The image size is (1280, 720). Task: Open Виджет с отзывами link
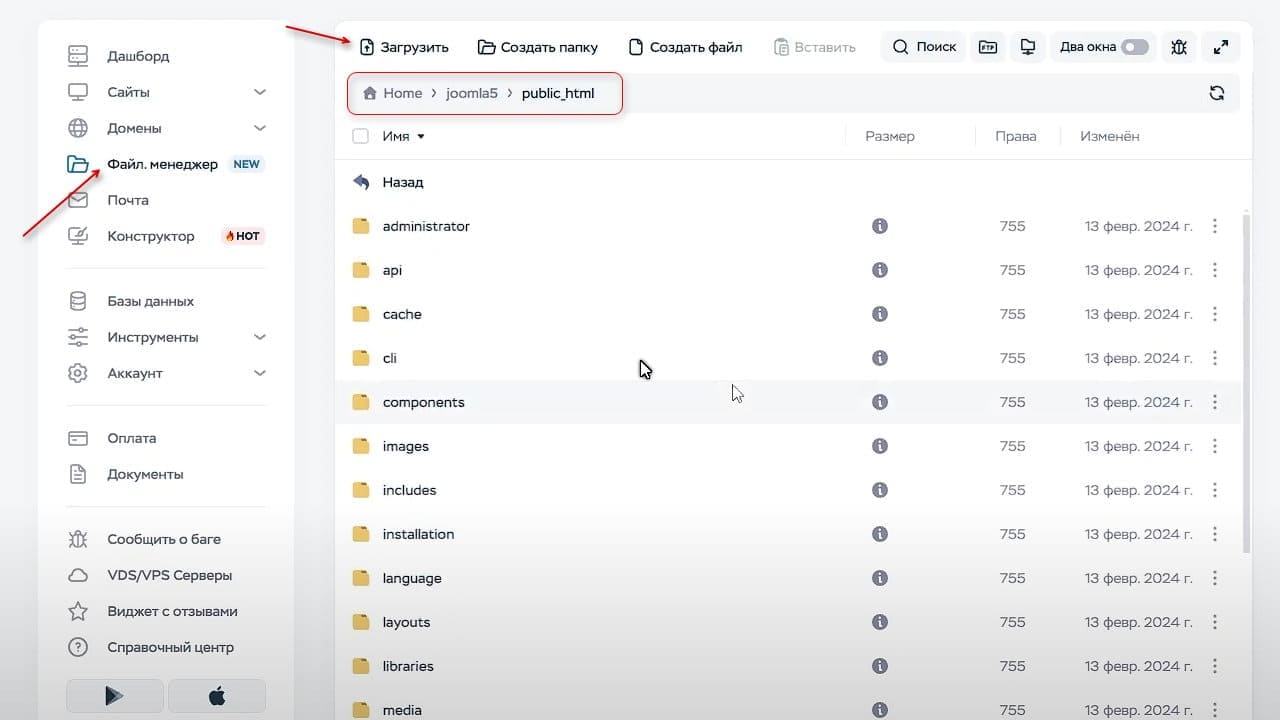tap(172, 611)
